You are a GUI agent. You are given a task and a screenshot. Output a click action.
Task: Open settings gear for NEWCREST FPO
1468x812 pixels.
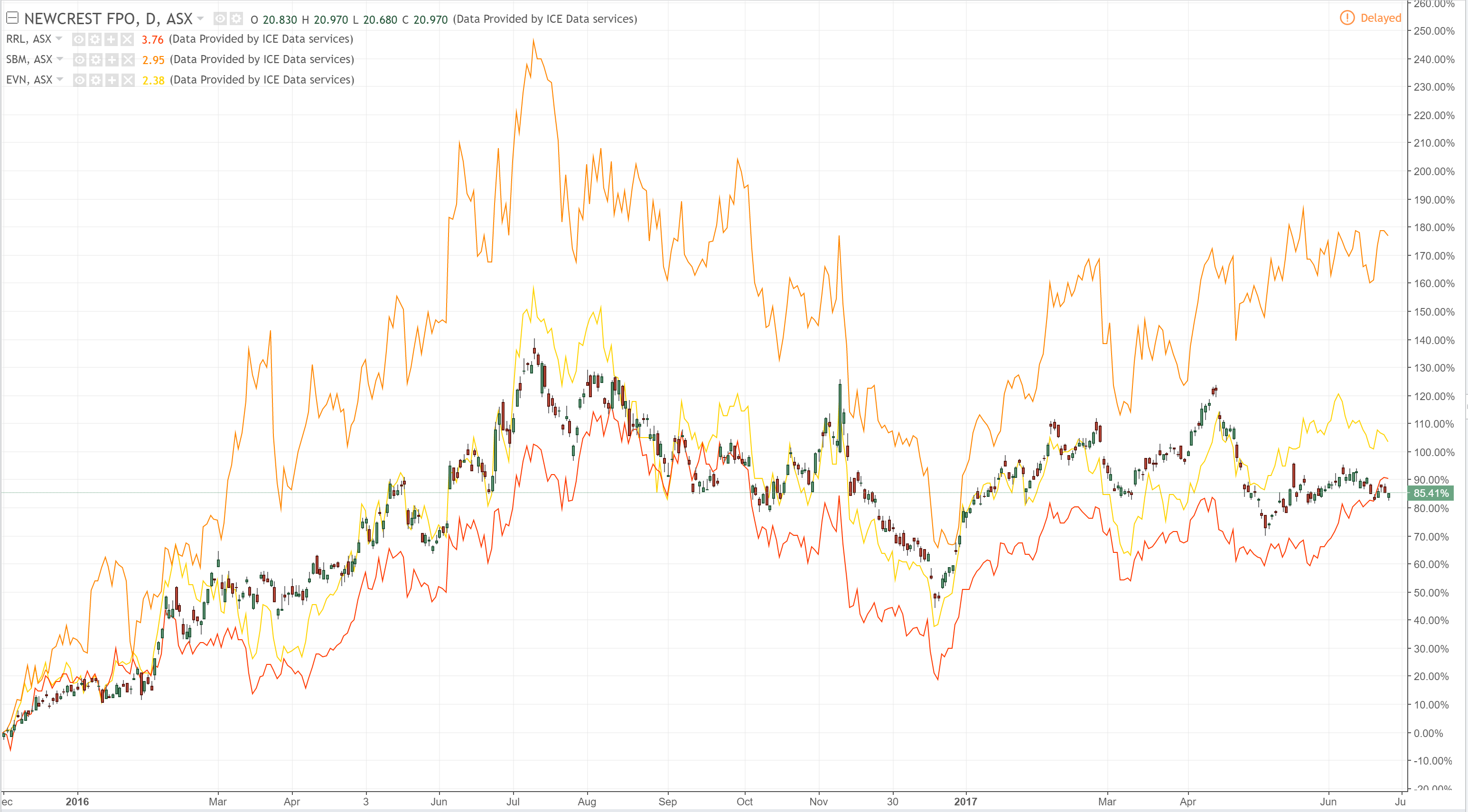[x=236, y=19]
